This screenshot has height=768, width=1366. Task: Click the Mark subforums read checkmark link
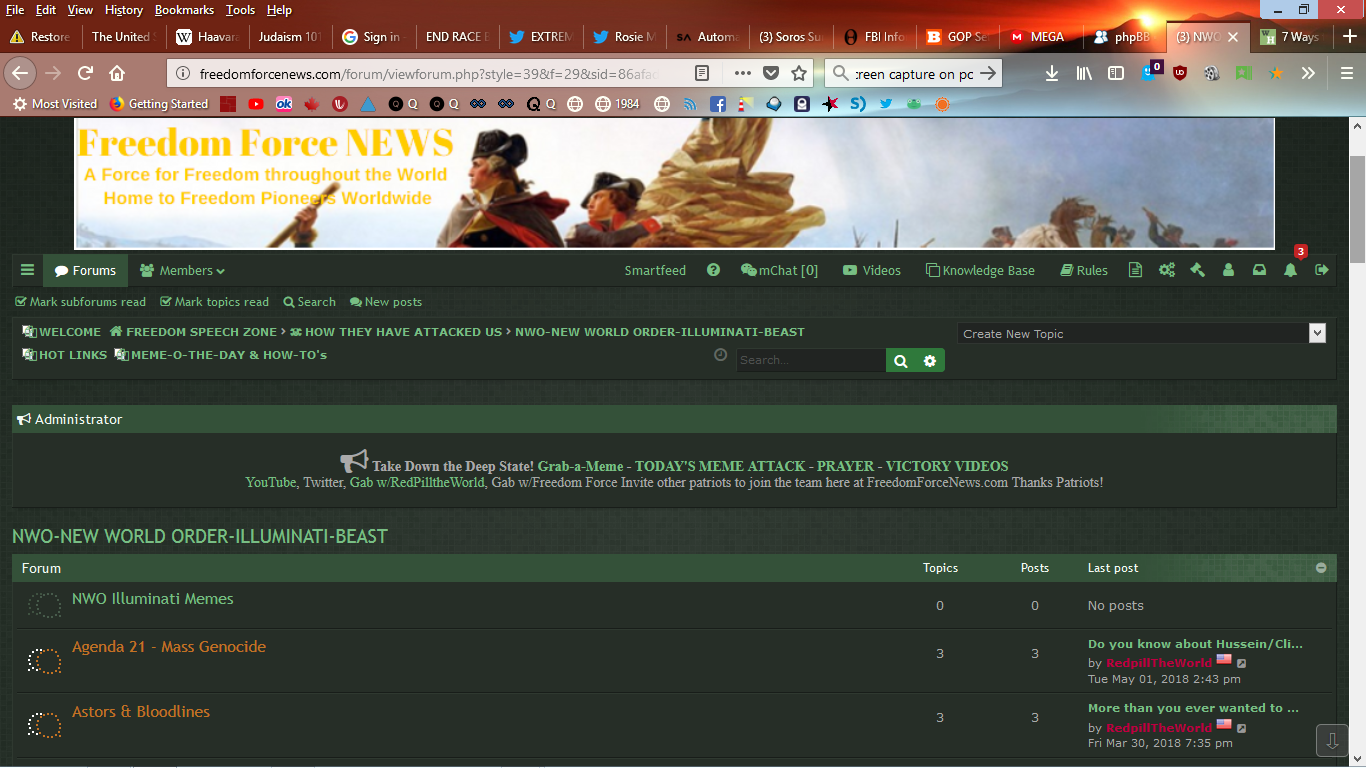[x=80, y=302]
